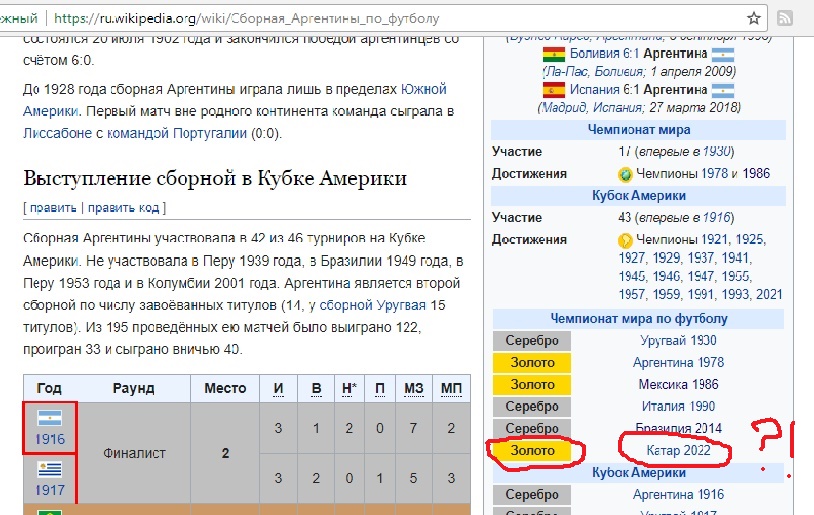
Task: Click the Серебро cell next to Уругвай 1930
Action: tap(532, 341)
